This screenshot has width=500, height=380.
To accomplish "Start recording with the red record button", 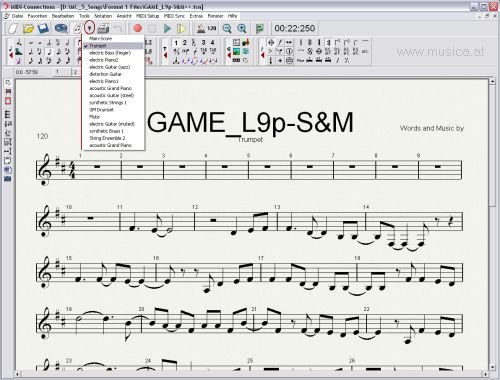I will pyautogui.click(x=137, y=29).
